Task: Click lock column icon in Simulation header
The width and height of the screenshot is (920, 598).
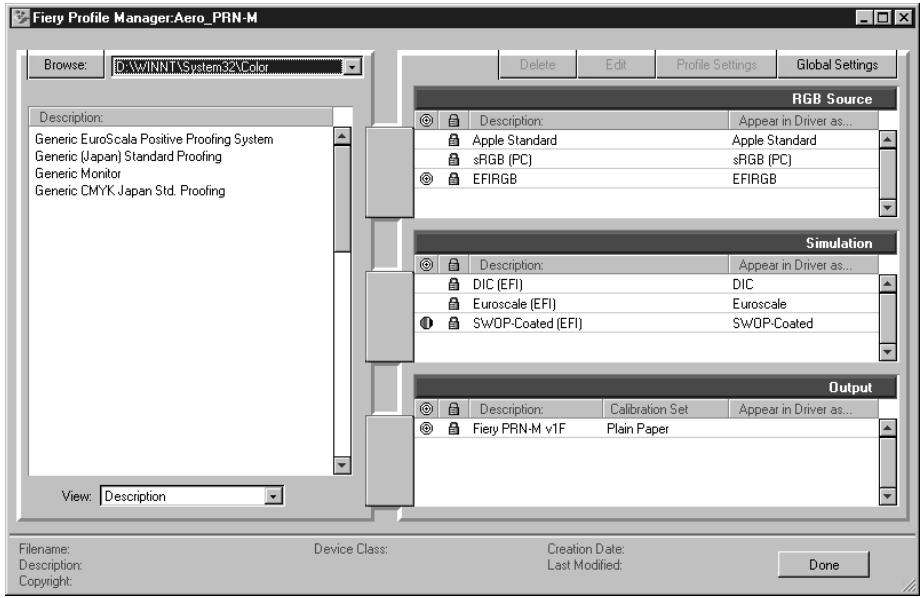Action: (454, 265)
